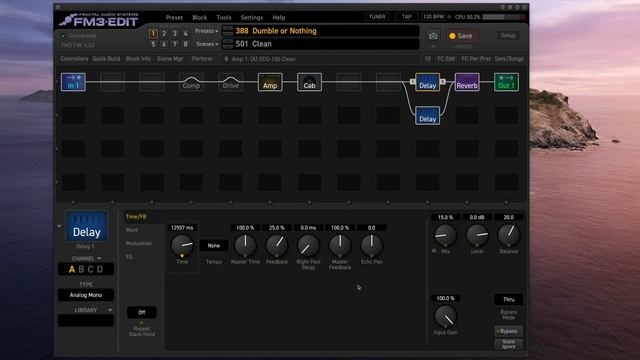Click the expander arrow left of the Delay image
The height and width of the screenshot is (360, 640).
tap(60, 226)
